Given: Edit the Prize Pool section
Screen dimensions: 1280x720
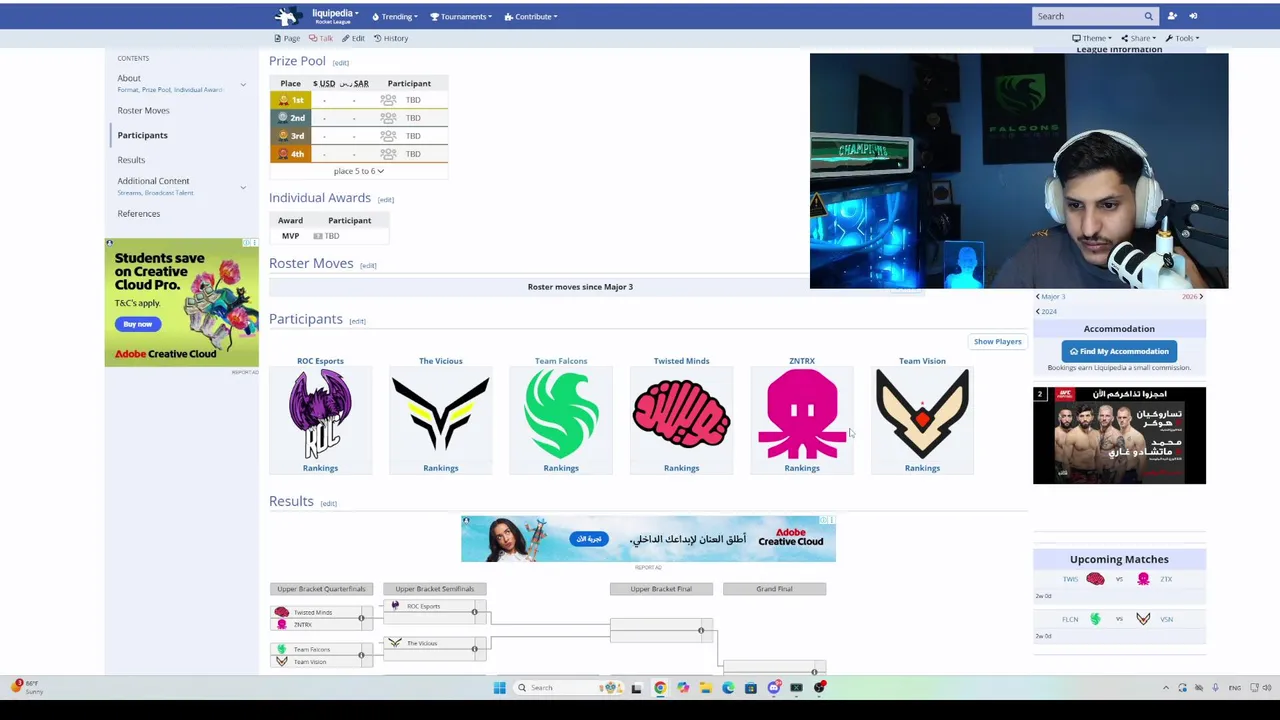Looking at the screenshot, I should 340,63.
